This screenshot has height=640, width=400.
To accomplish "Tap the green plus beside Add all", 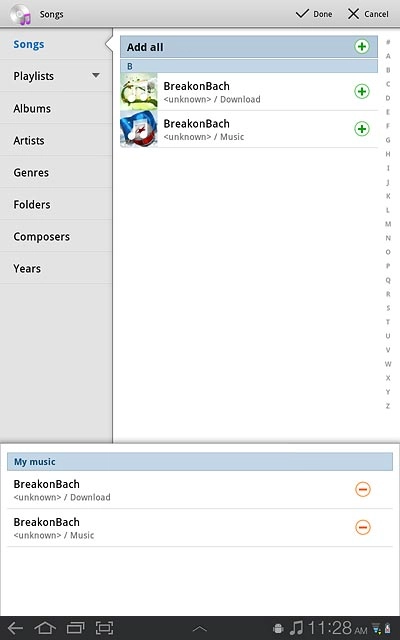I will coord(362,47).
